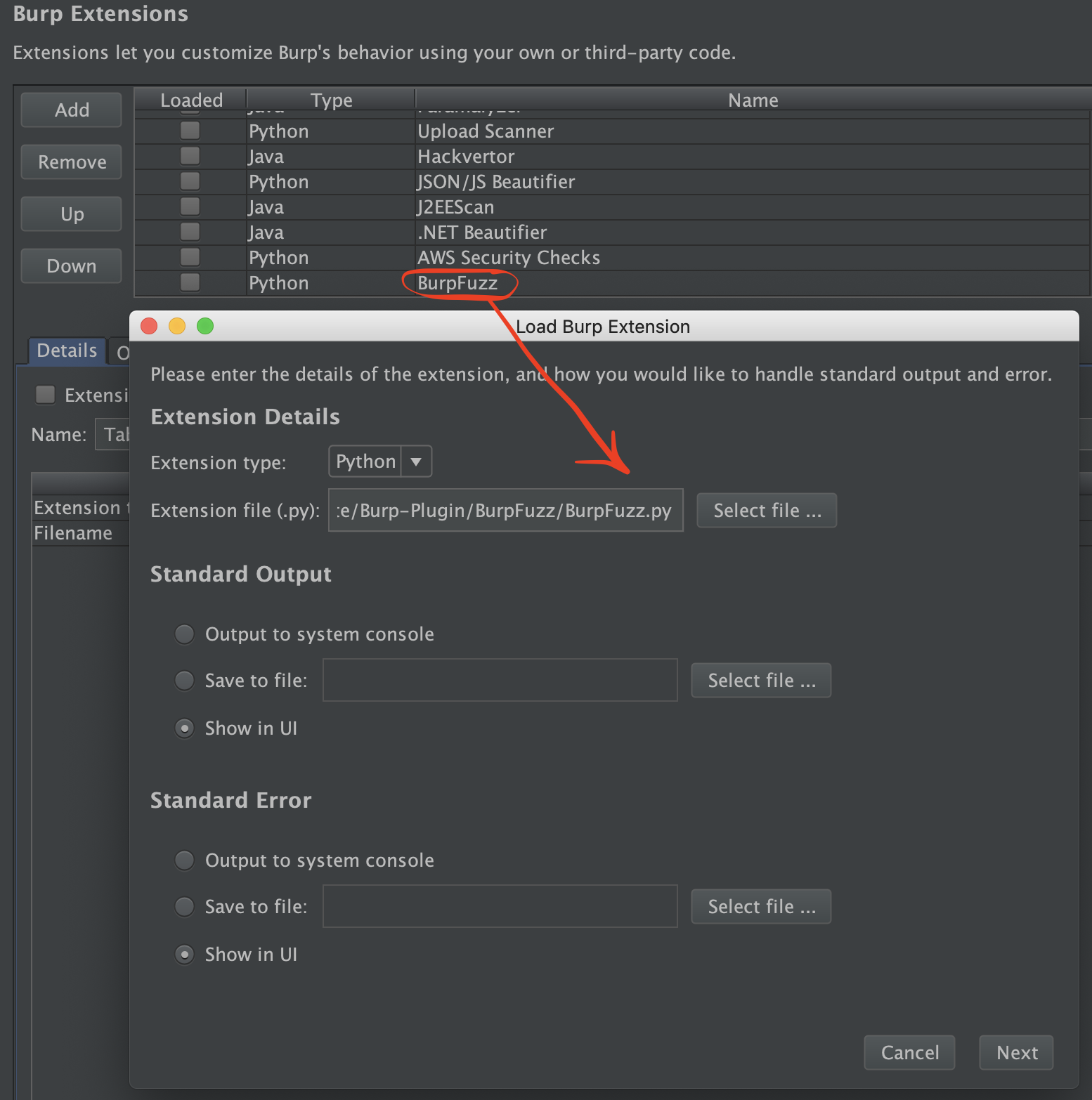Select the Upload Scanner extension name

coord(486,131)
